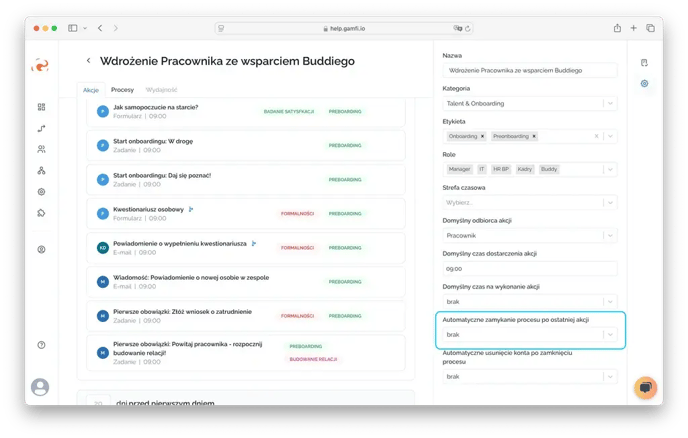
Task: Open the chat support bubble button
Action: point(645,387)
